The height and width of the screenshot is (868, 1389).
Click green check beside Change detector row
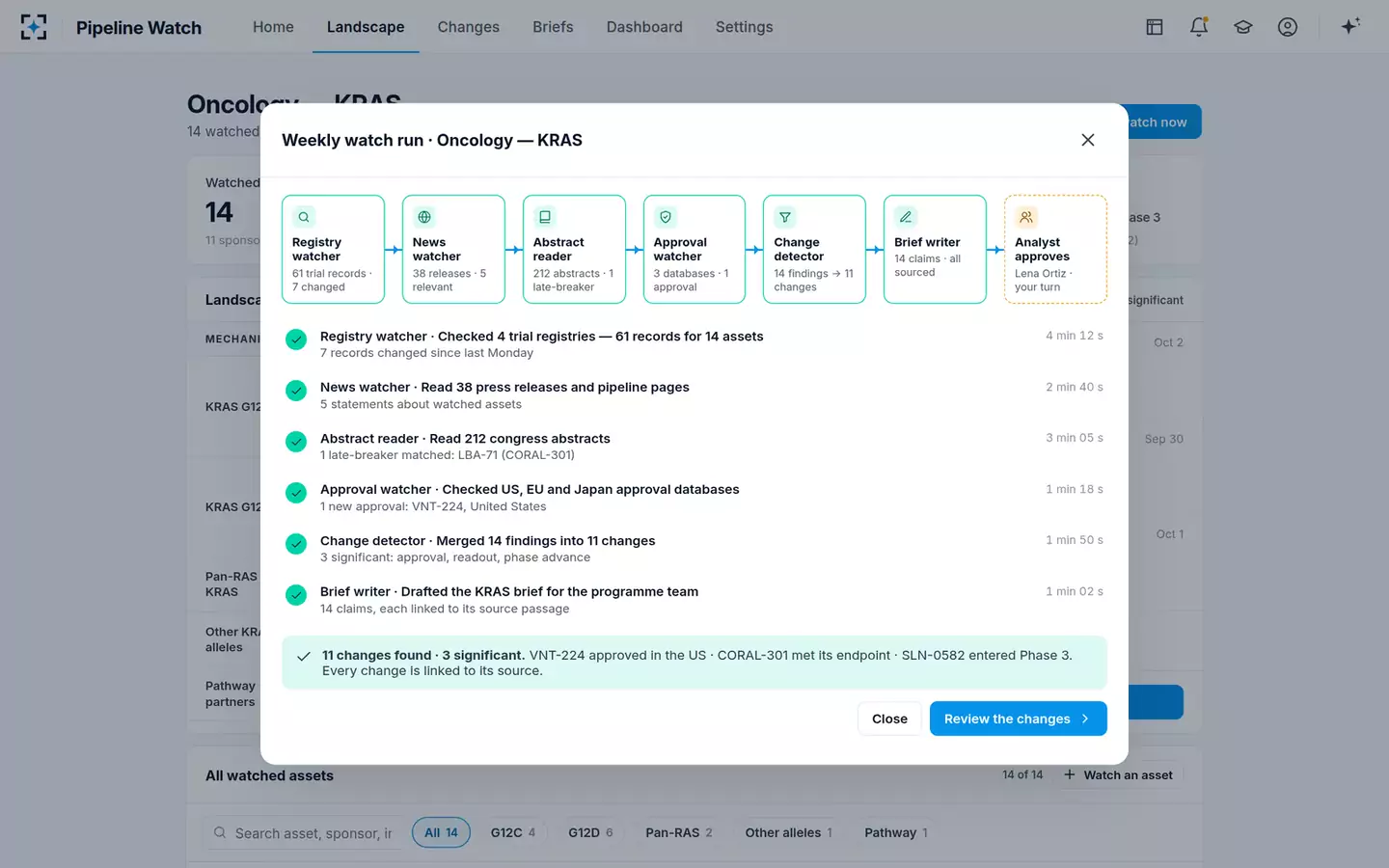click(x=296, y=544)
